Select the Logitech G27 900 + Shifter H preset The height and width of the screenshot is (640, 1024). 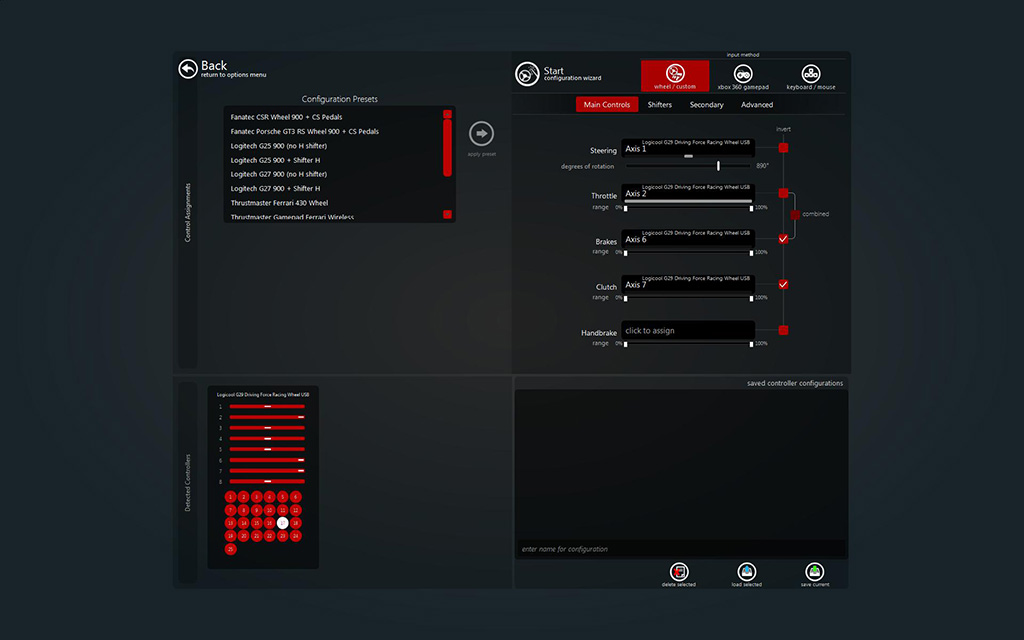[x=275, y=188]
